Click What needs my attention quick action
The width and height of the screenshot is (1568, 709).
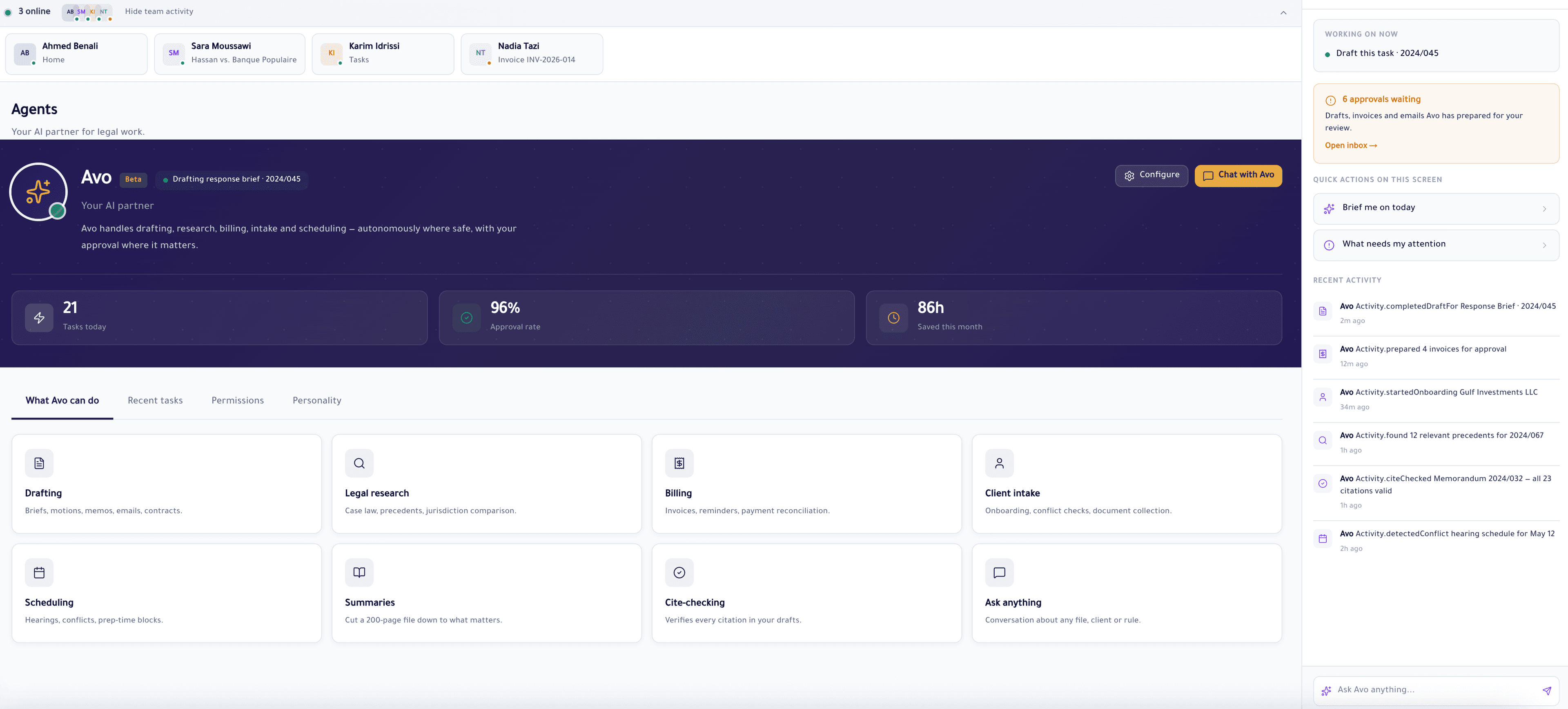[x=1436, y=245]
